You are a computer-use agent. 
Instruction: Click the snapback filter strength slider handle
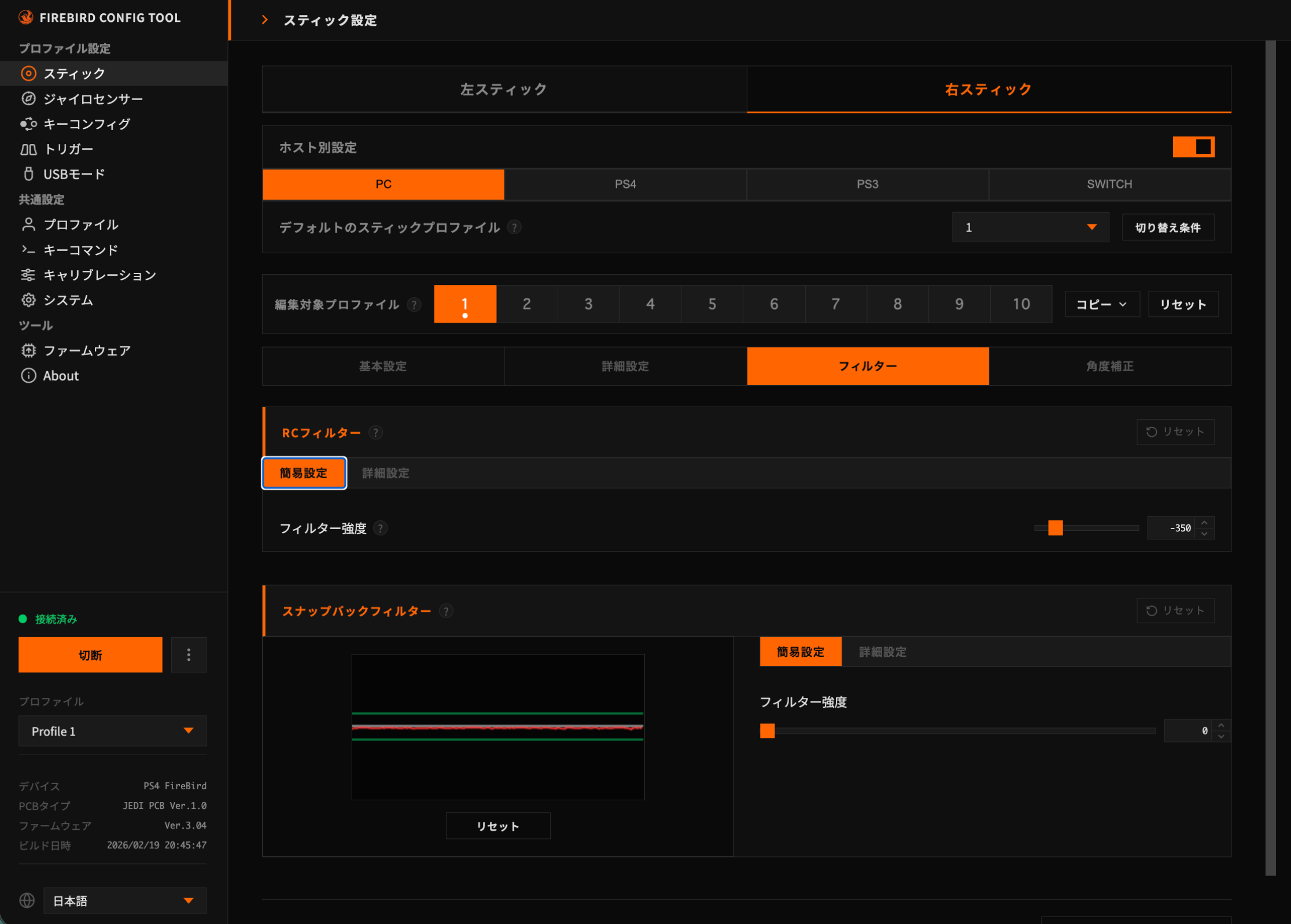coord(767,731)
